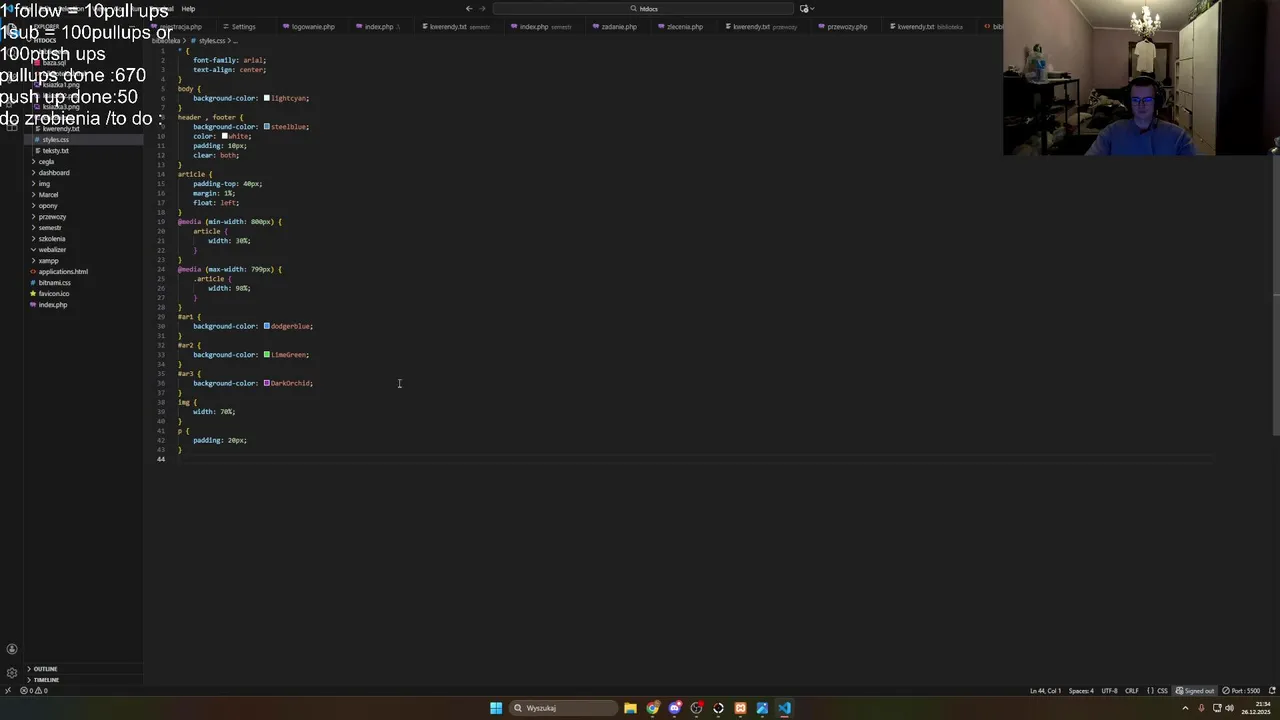Open XAMPP from the taskbar
1280x720 pixels.
[x=740, y=708]
